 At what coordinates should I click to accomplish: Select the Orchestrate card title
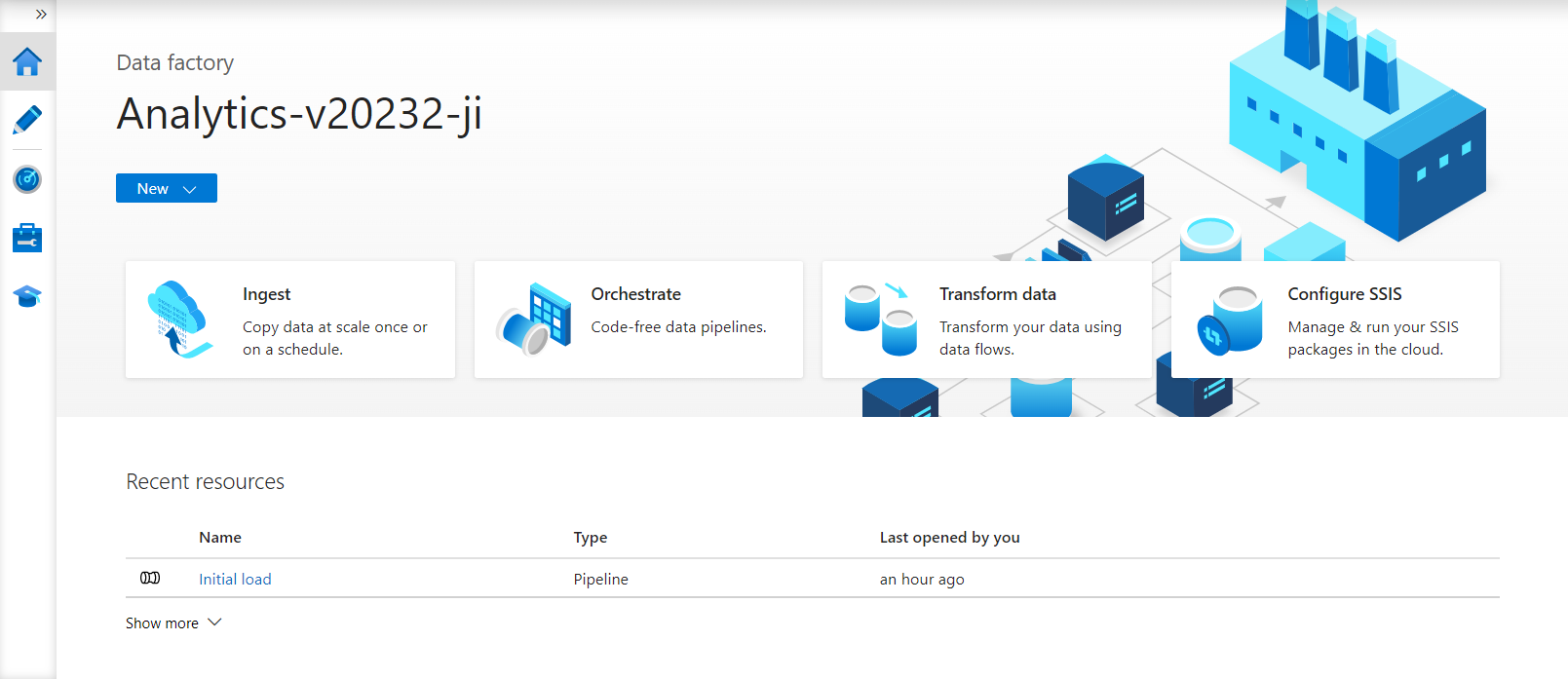635,294
